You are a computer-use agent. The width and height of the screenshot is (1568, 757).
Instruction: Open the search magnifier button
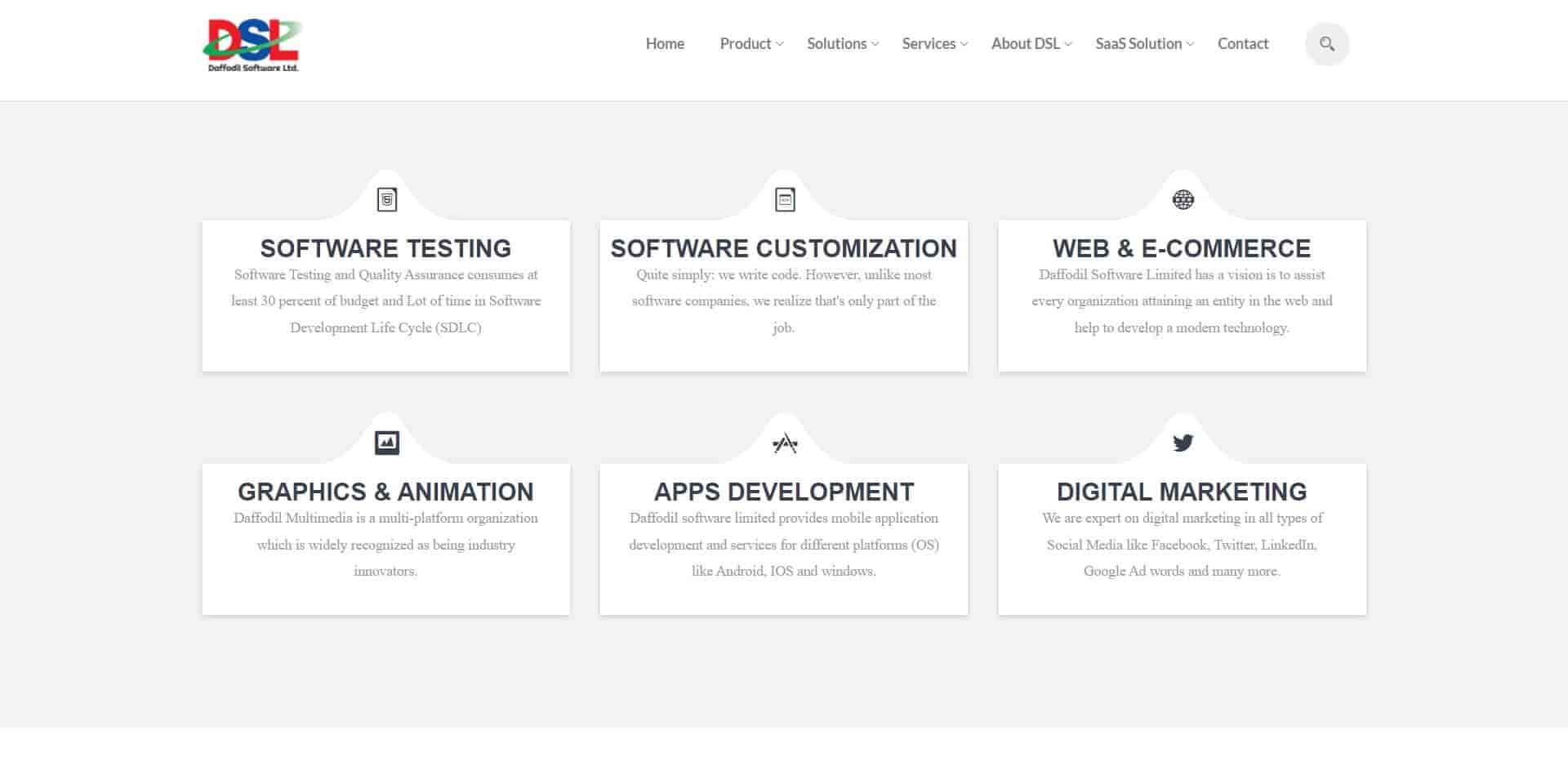coord(1326,44)
